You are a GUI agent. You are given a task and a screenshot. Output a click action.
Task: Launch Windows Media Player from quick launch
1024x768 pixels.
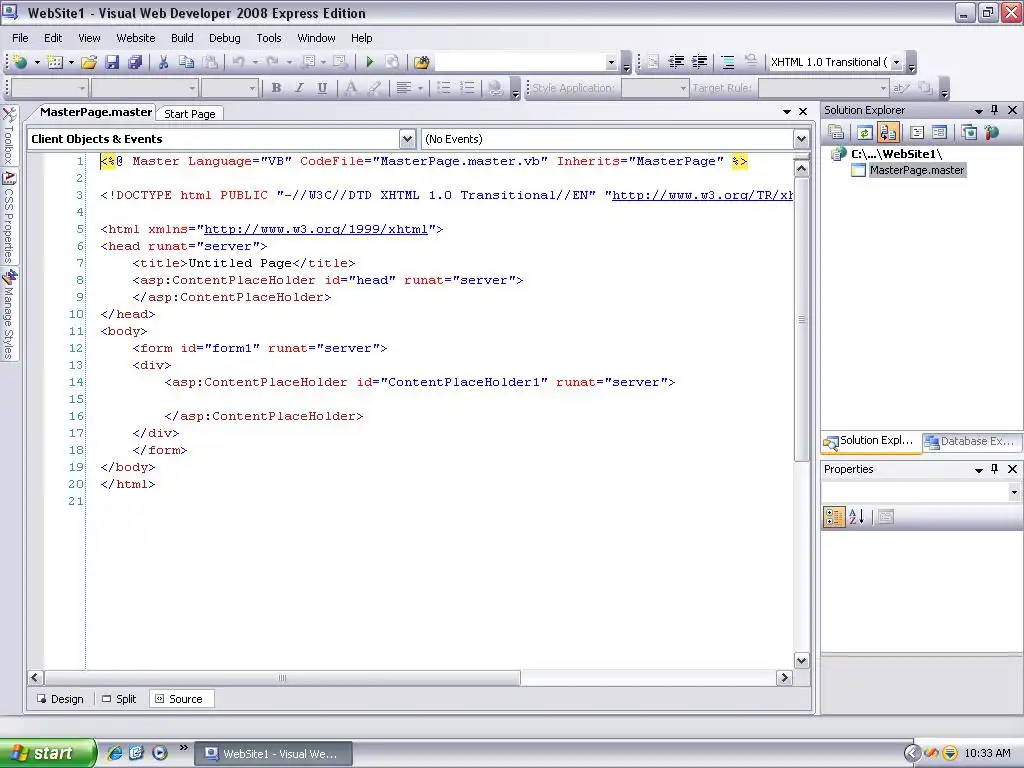coord(159,753)
